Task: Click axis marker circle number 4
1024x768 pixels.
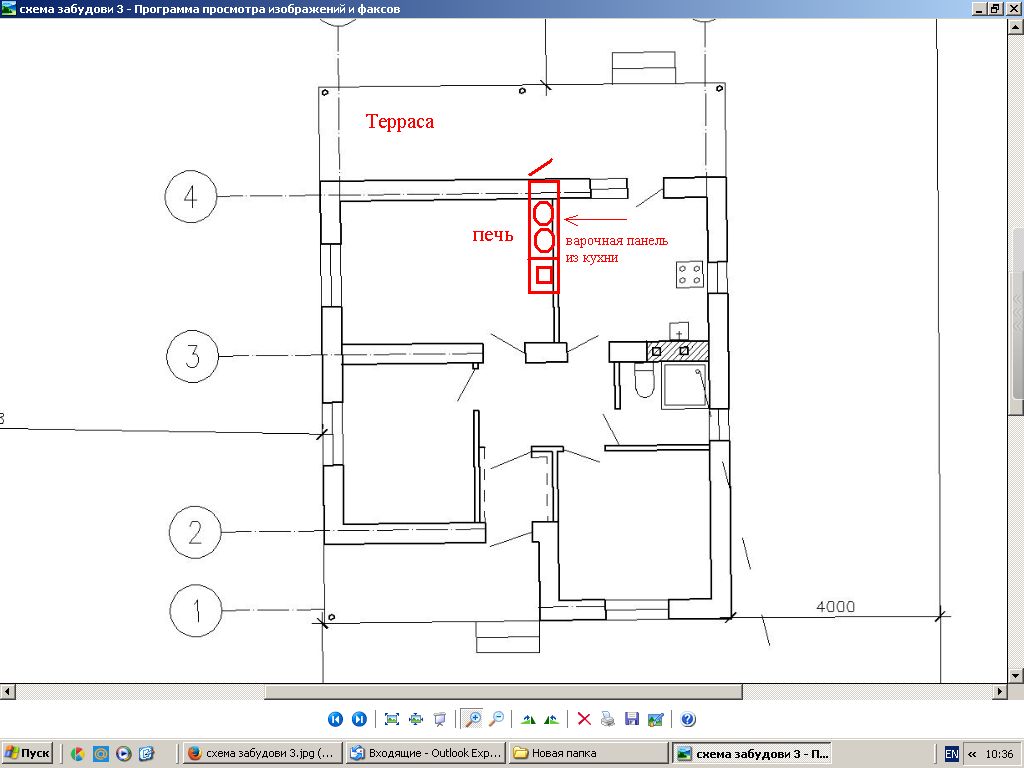Action: point(191,196)
